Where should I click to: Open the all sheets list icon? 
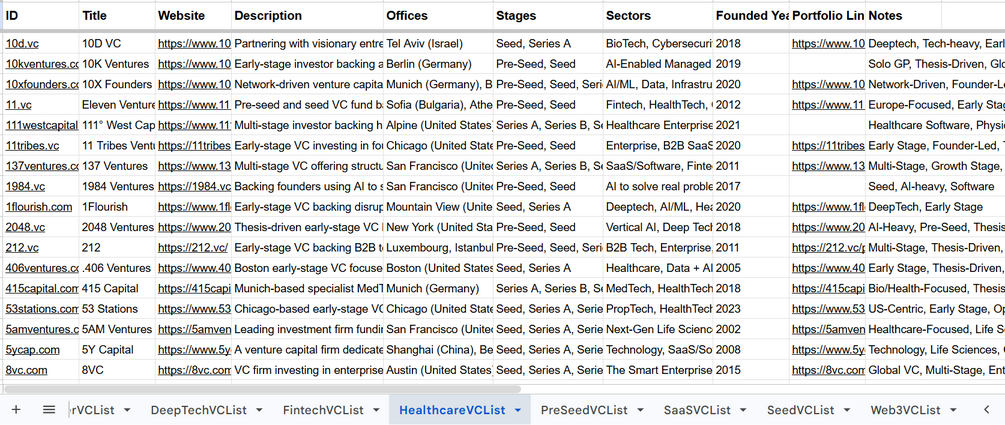tap(49, 410)
